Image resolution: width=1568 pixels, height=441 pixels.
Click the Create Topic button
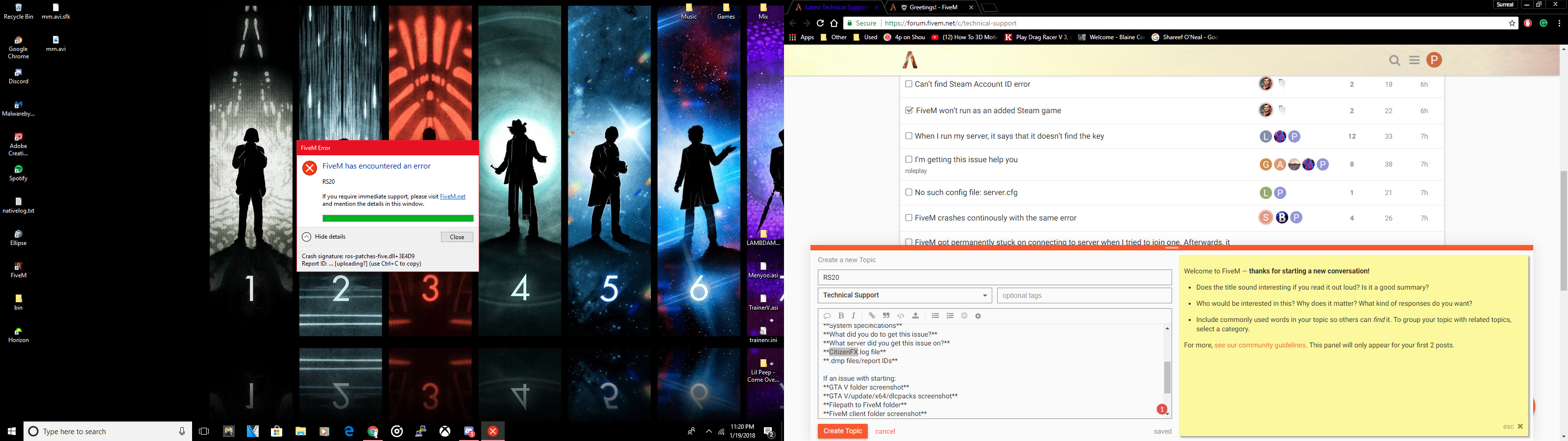[x=842, y=431]
